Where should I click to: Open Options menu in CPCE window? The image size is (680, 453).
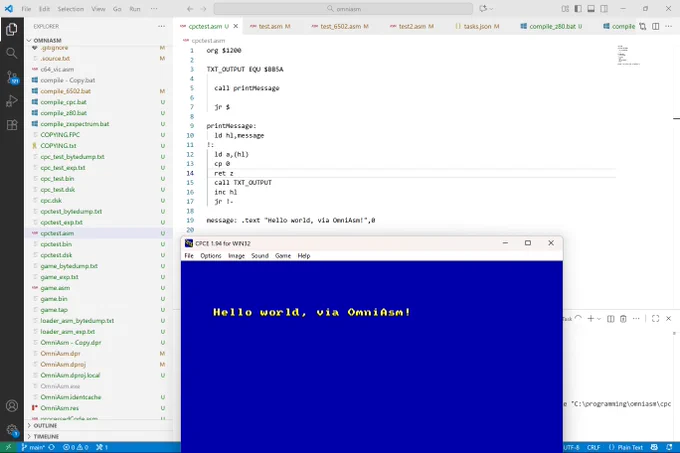point(211,256)
